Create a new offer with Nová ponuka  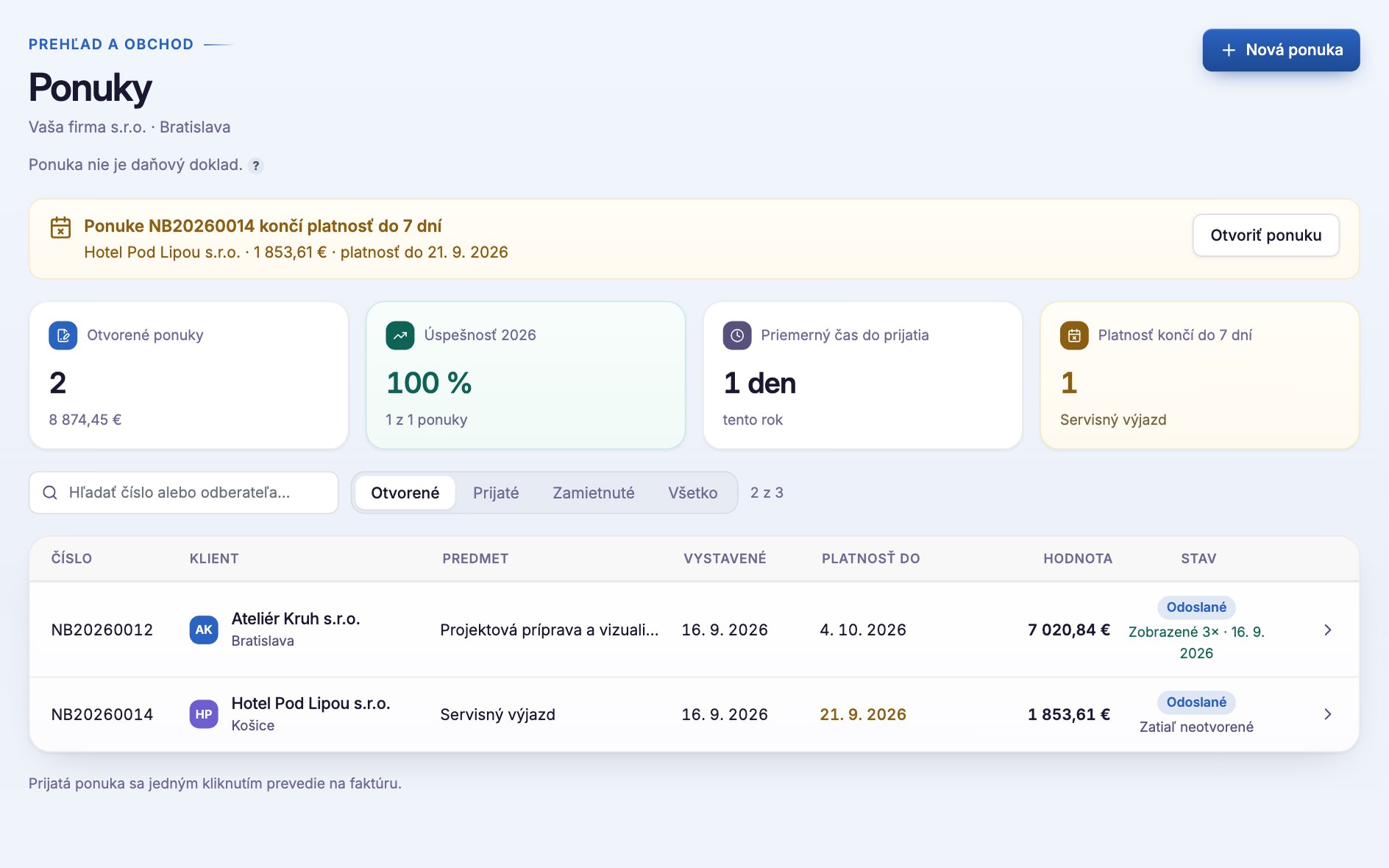point(1281,50)
